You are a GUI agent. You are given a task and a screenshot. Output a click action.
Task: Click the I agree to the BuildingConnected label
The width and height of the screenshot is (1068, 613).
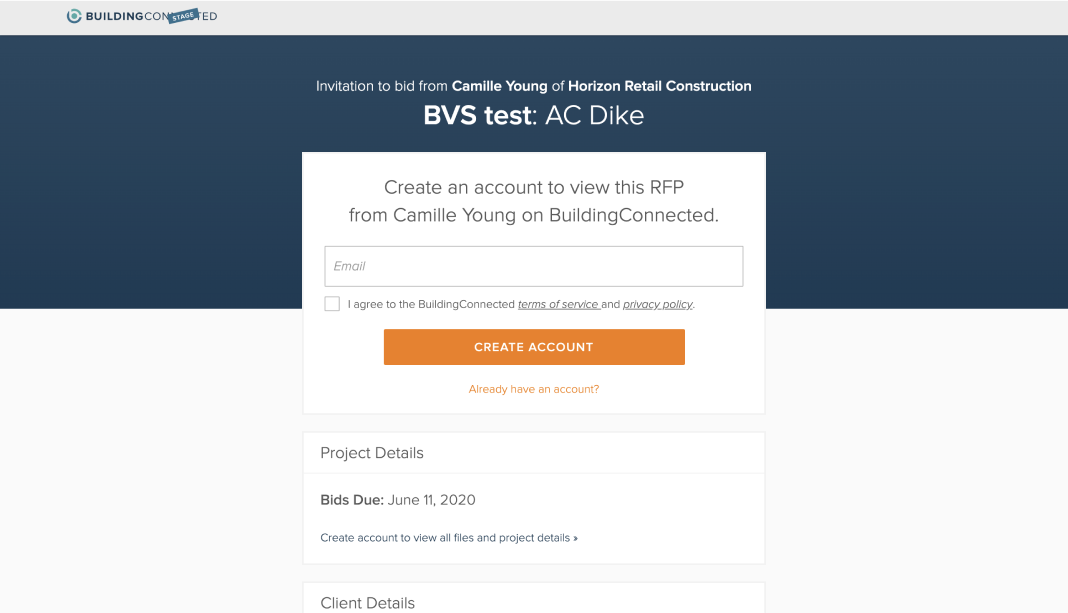click(x=431, y=304)
